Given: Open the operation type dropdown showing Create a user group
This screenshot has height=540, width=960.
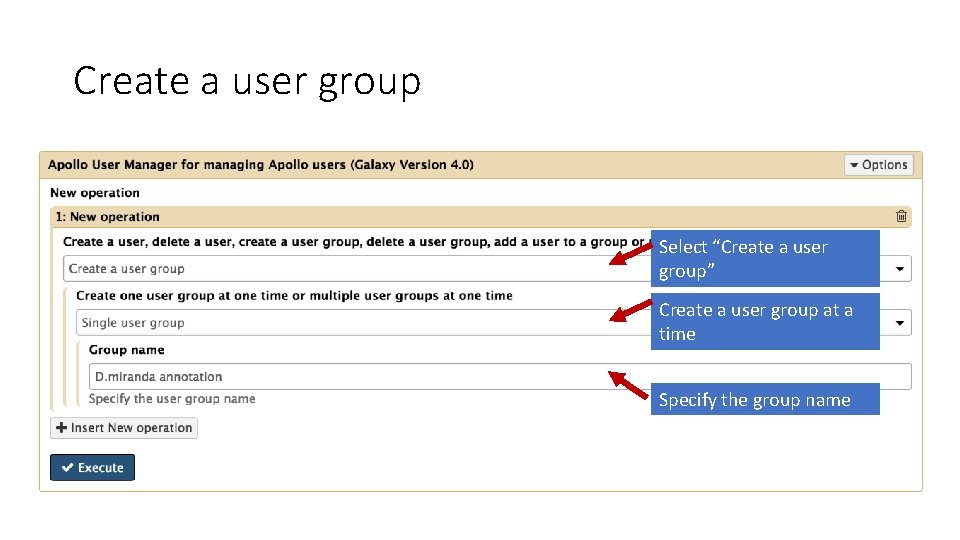Looking at the screenshot, I should pos(487,269).
